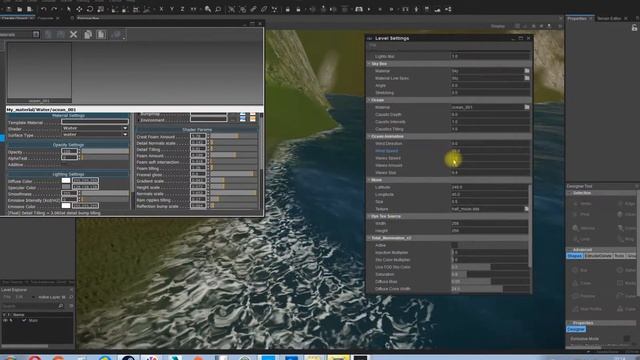Screen dimensions: 640x360
Task: Click the Opacity slider bar
Action: 105,152
